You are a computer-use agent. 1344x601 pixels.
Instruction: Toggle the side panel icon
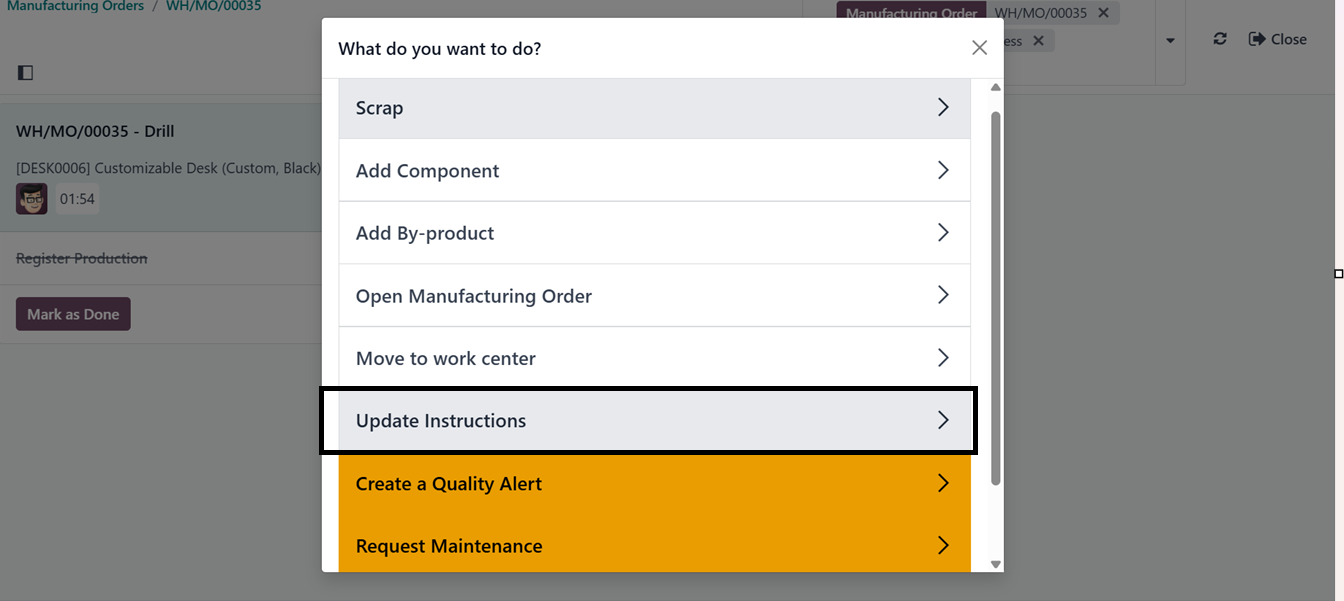[x=26, y=72]
